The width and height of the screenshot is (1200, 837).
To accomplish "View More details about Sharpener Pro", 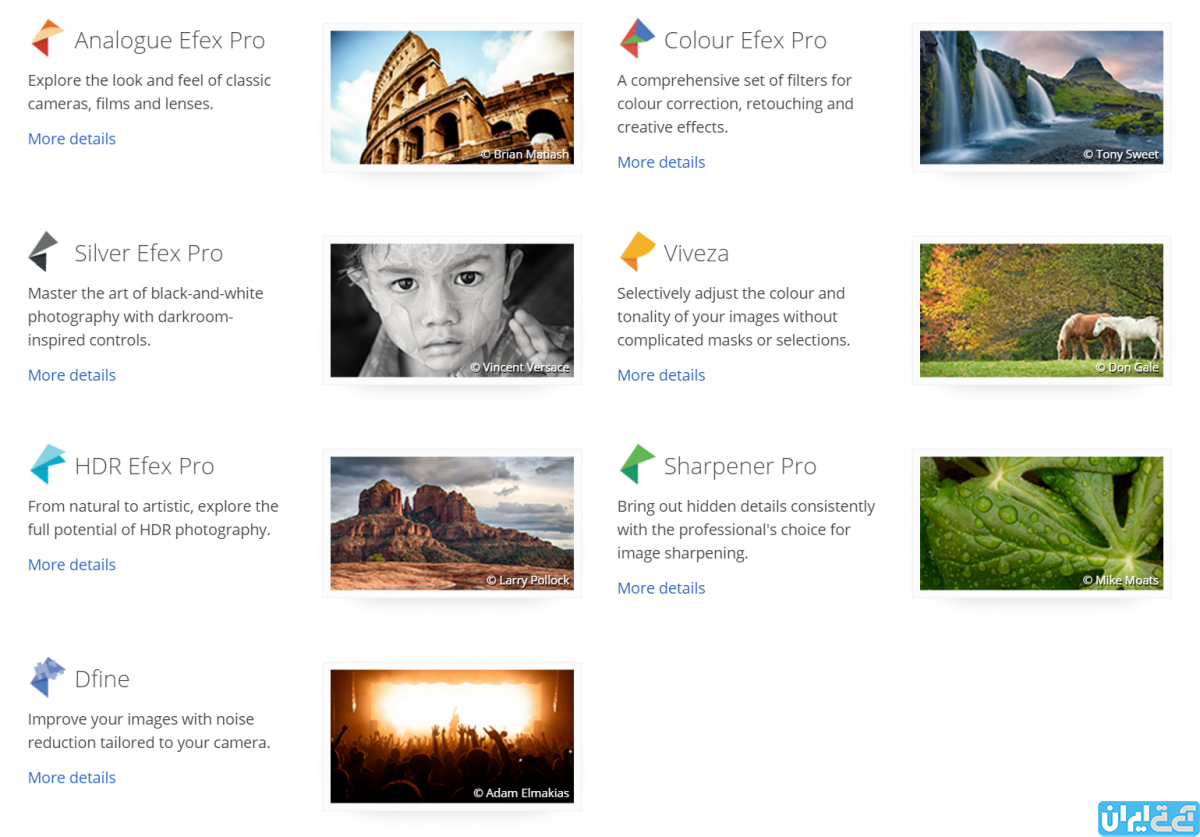I will click(x=661, y=588).
